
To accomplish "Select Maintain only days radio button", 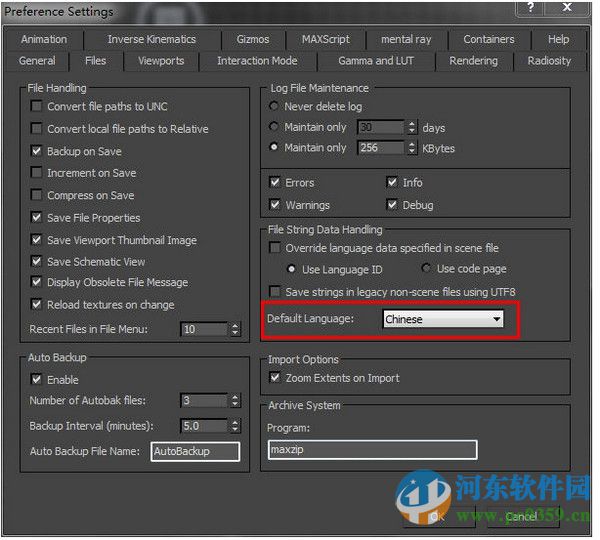I will [x=274, y=126].
